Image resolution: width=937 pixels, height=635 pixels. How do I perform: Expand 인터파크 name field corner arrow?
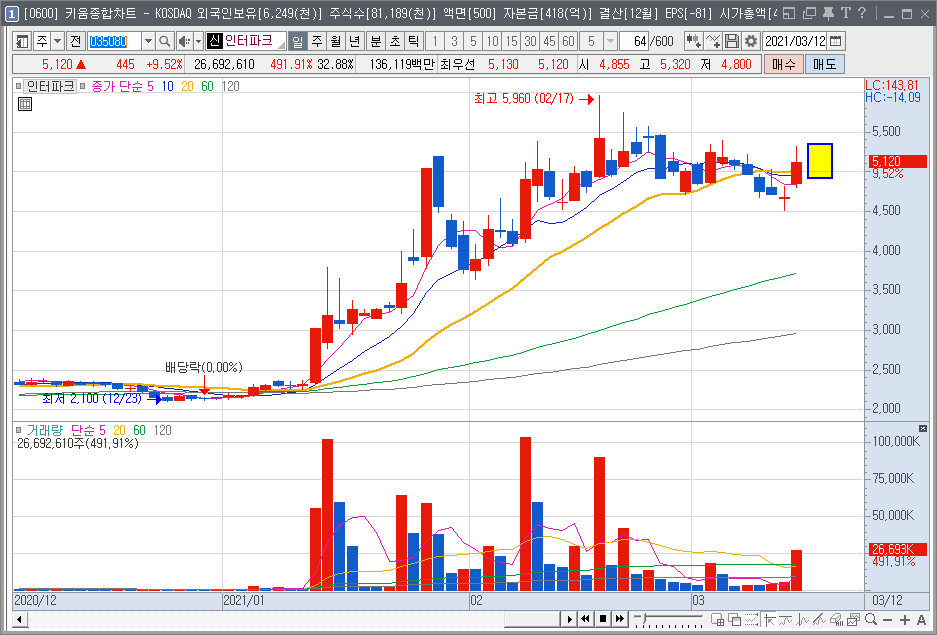tap(281, 45)
